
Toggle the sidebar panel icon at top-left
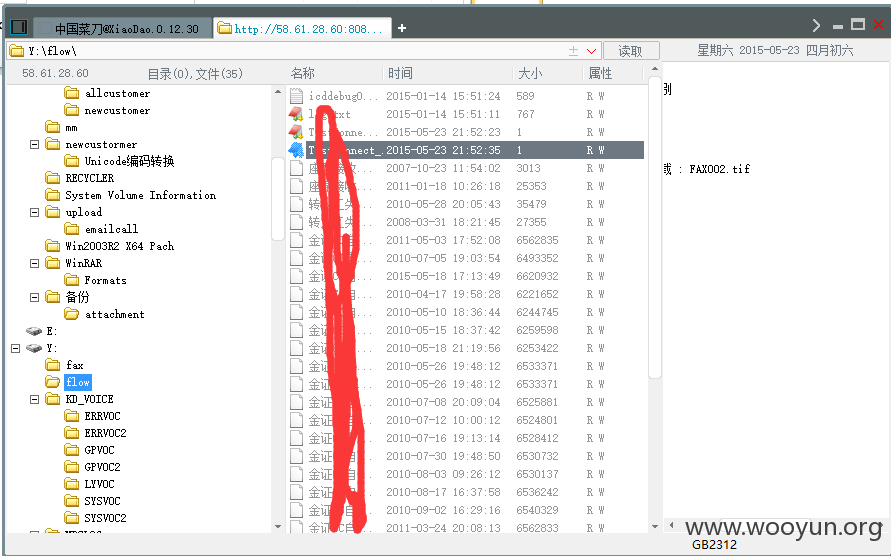click(x=19, y=27)
